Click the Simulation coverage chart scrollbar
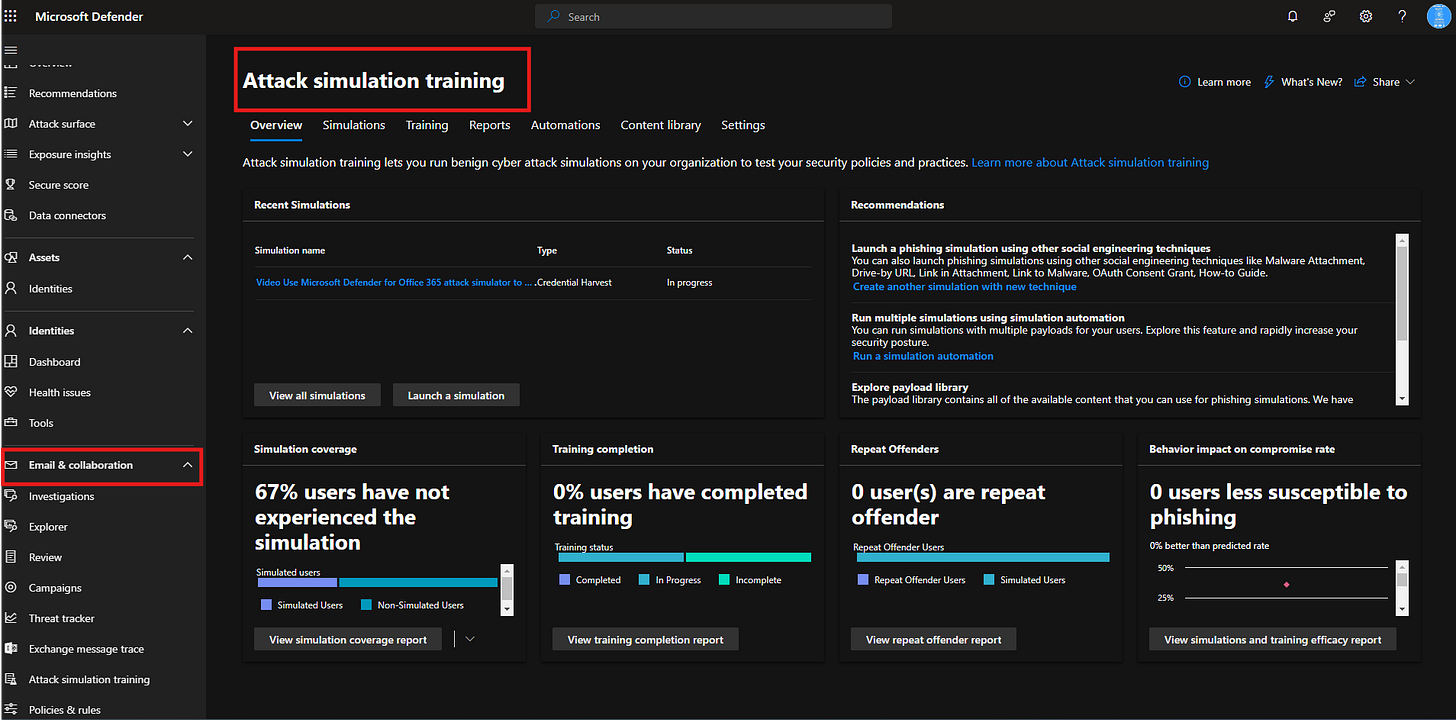This screenshot has height=720, width=1456. (507, 589)
